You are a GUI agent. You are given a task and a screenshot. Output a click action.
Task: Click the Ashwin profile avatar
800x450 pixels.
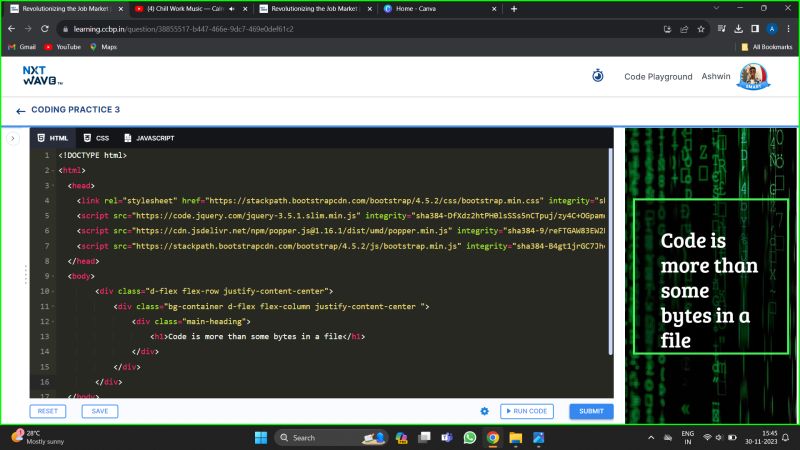(x=753, y=77)
